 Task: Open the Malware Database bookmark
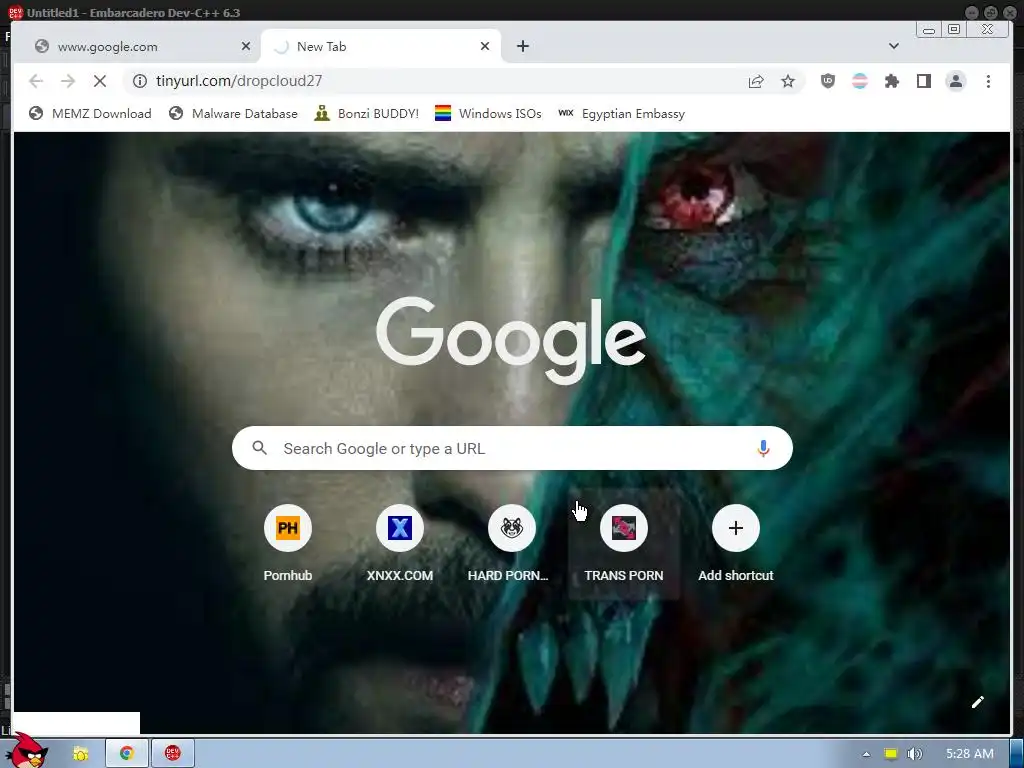(233, 114)
